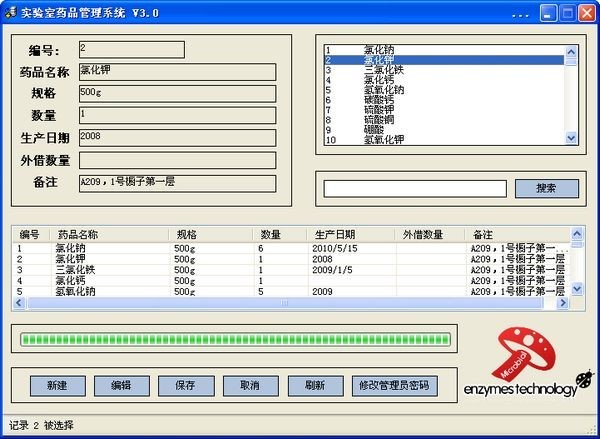Click the date cell 2009/1/5
The height and width of the screenshot is (439, 600).
pos(332,270)
